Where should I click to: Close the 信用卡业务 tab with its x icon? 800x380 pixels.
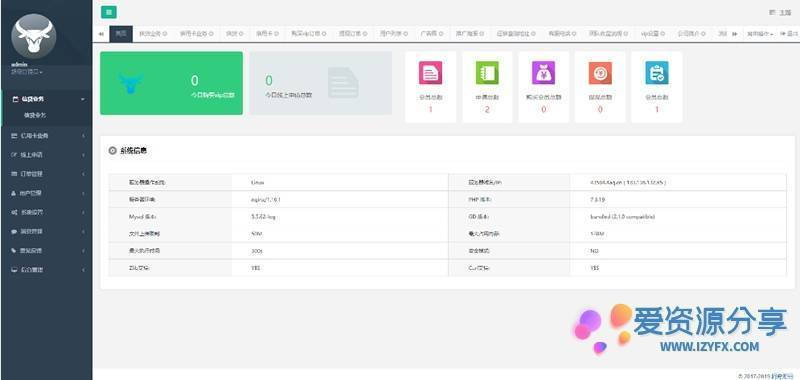212,34
